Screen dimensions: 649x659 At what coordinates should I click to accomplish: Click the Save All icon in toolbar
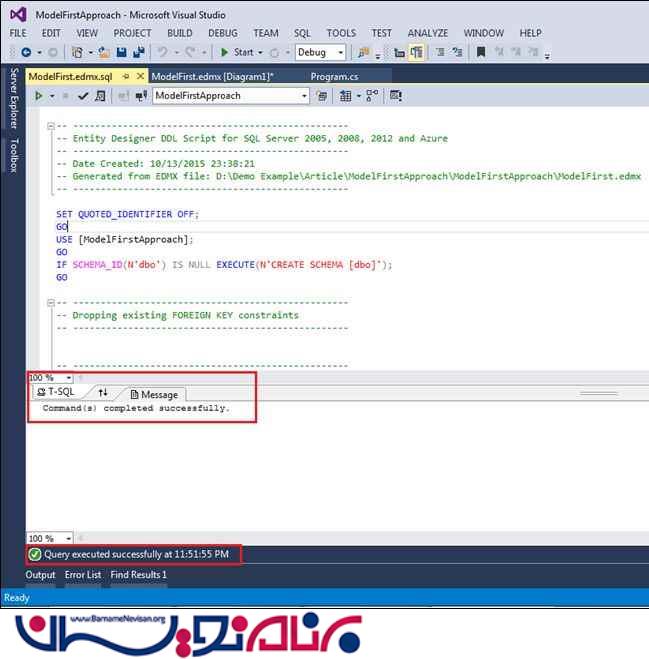[x=136, y=52]
